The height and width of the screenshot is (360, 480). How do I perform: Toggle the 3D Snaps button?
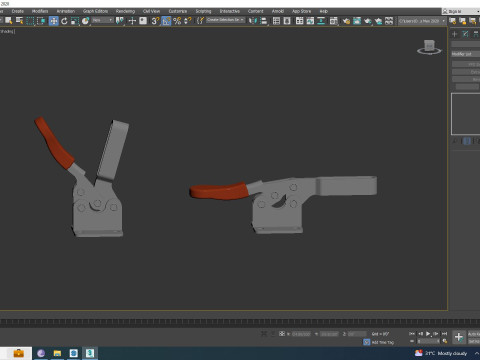pos(155,21)
